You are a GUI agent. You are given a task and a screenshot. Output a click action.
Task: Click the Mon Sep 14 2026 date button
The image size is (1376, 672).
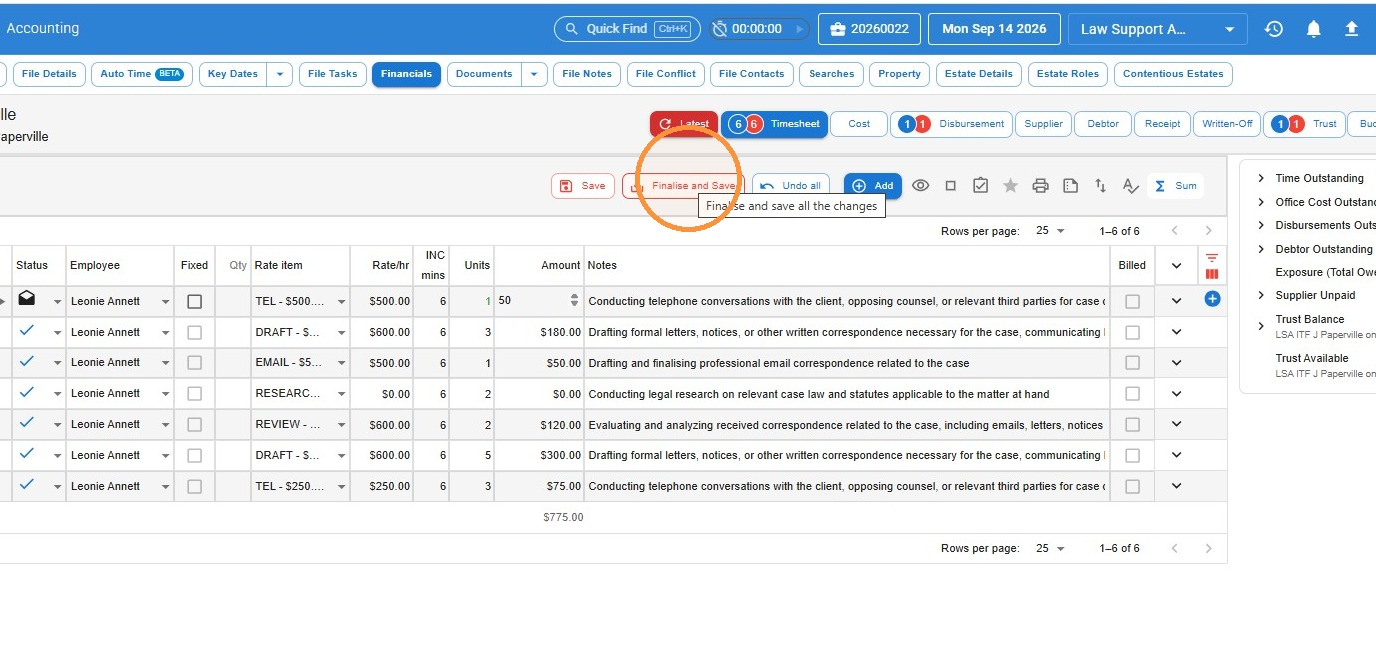click(994, 29)
